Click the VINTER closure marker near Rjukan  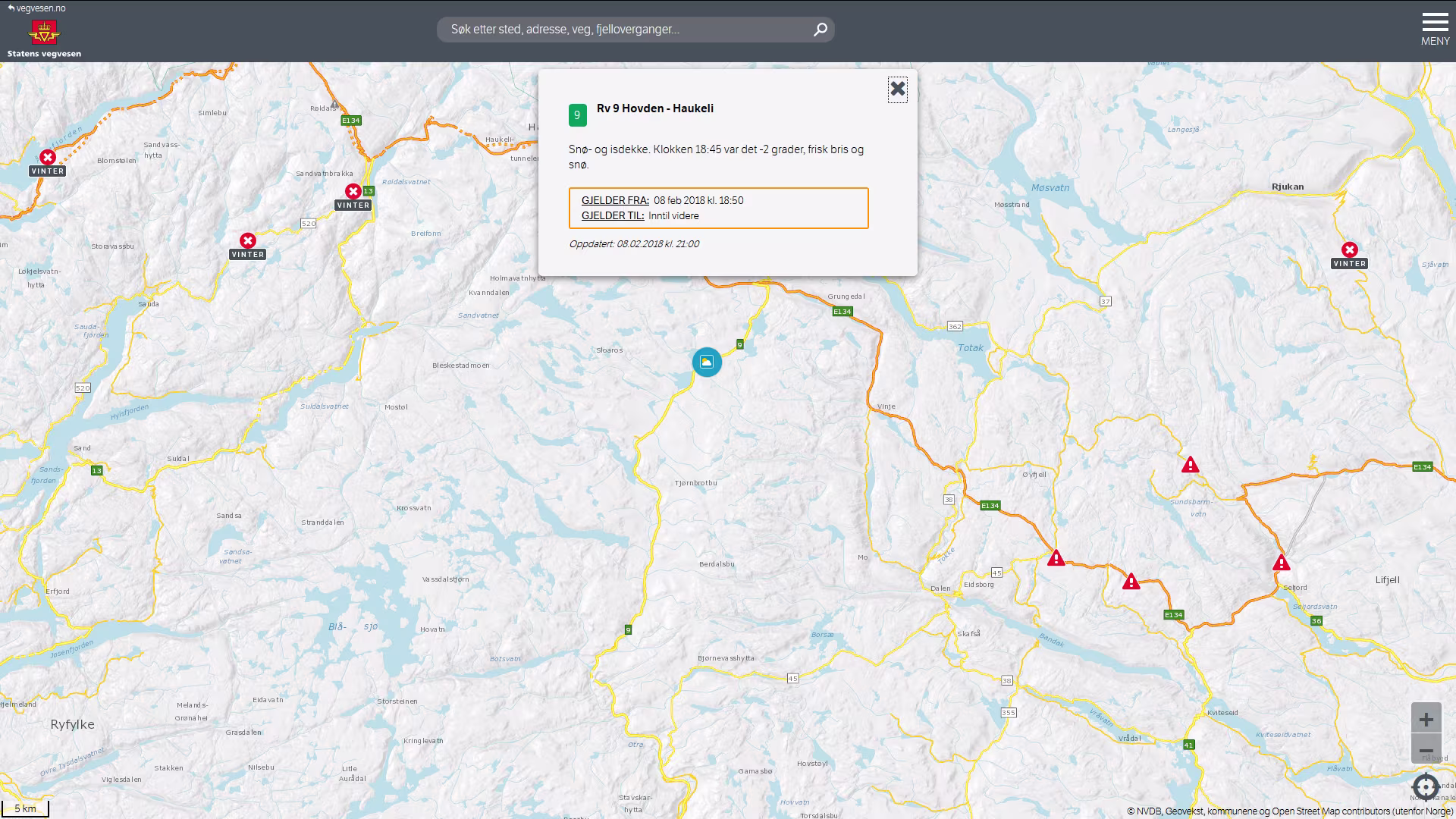1349,250
